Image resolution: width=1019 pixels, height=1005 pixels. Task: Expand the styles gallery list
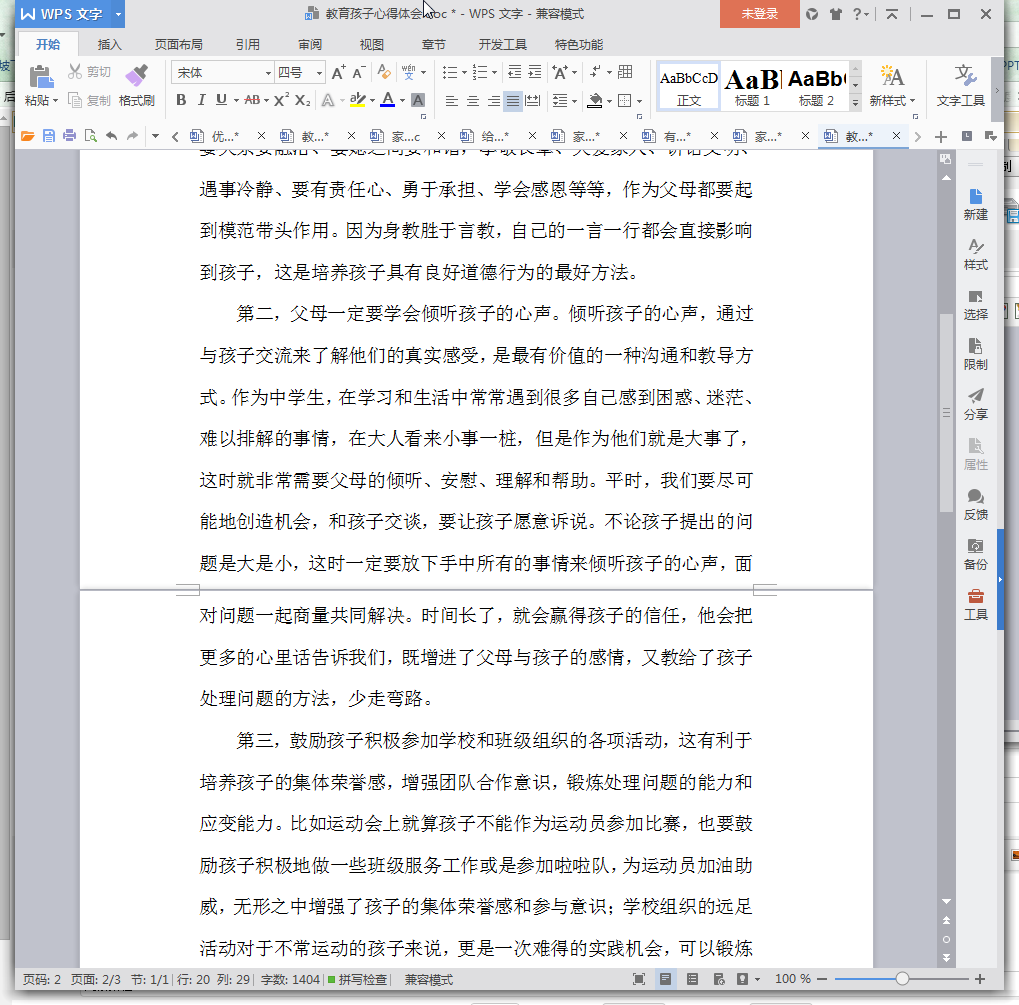[x=856, y=102]
